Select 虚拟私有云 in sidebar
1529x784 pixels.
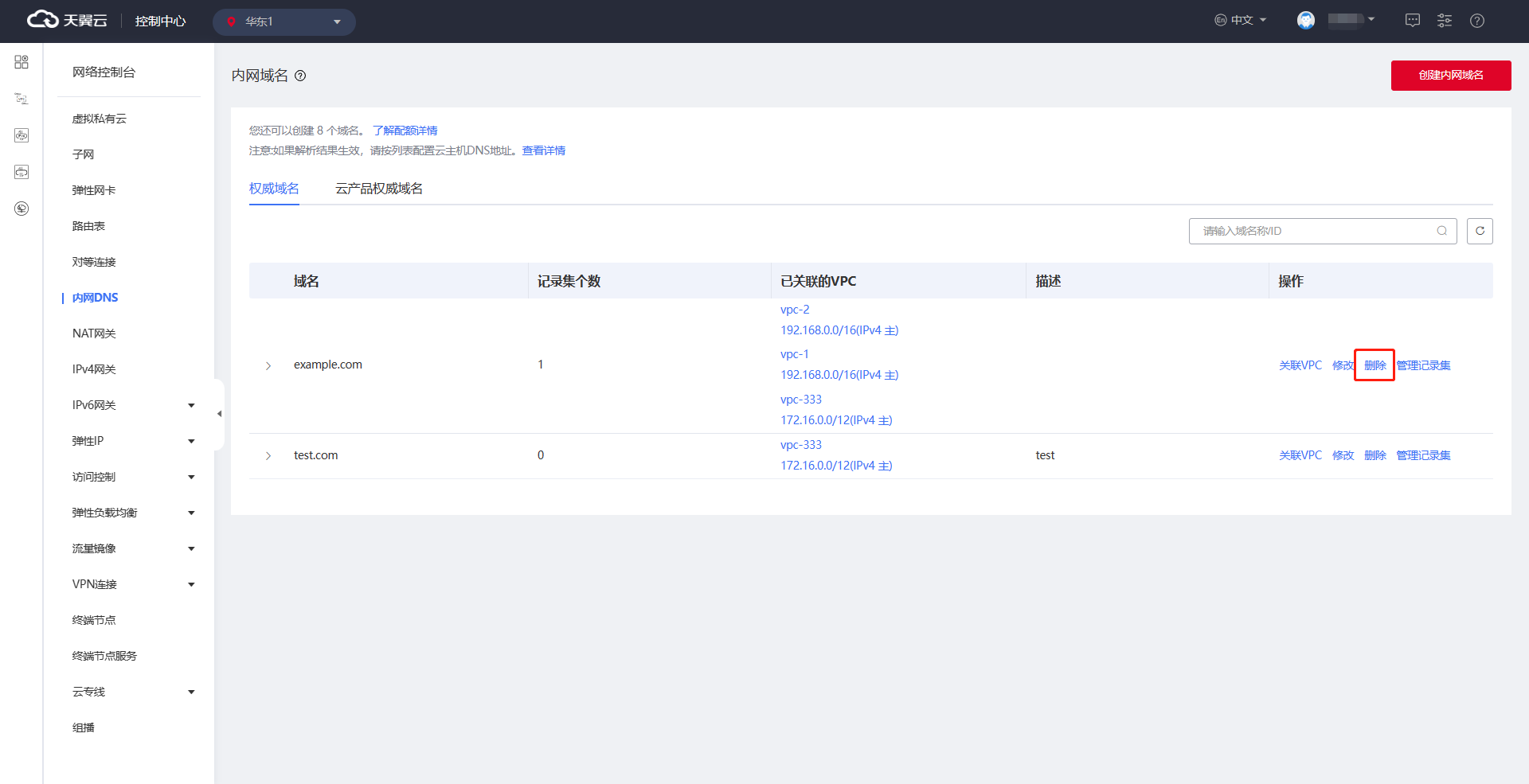(x=100, y=119)
